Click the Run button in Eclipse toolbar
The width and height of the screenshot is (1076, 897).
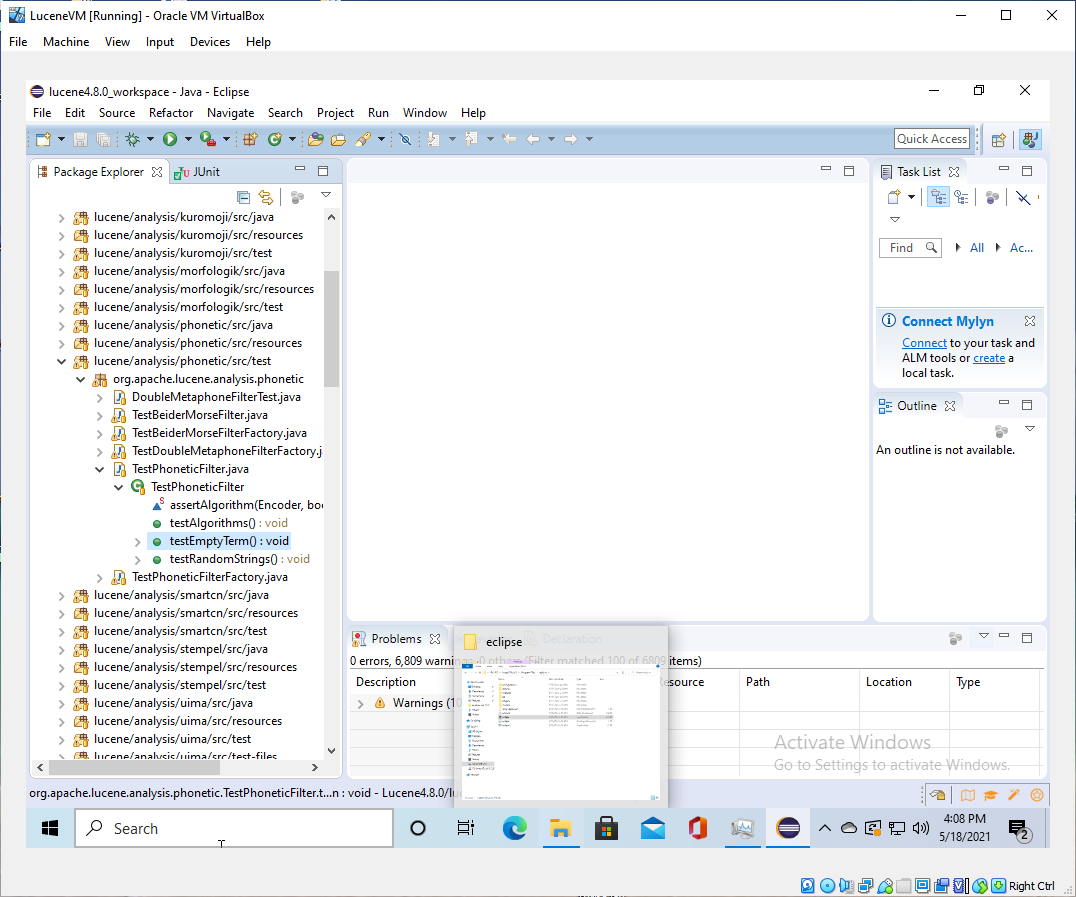170,139
